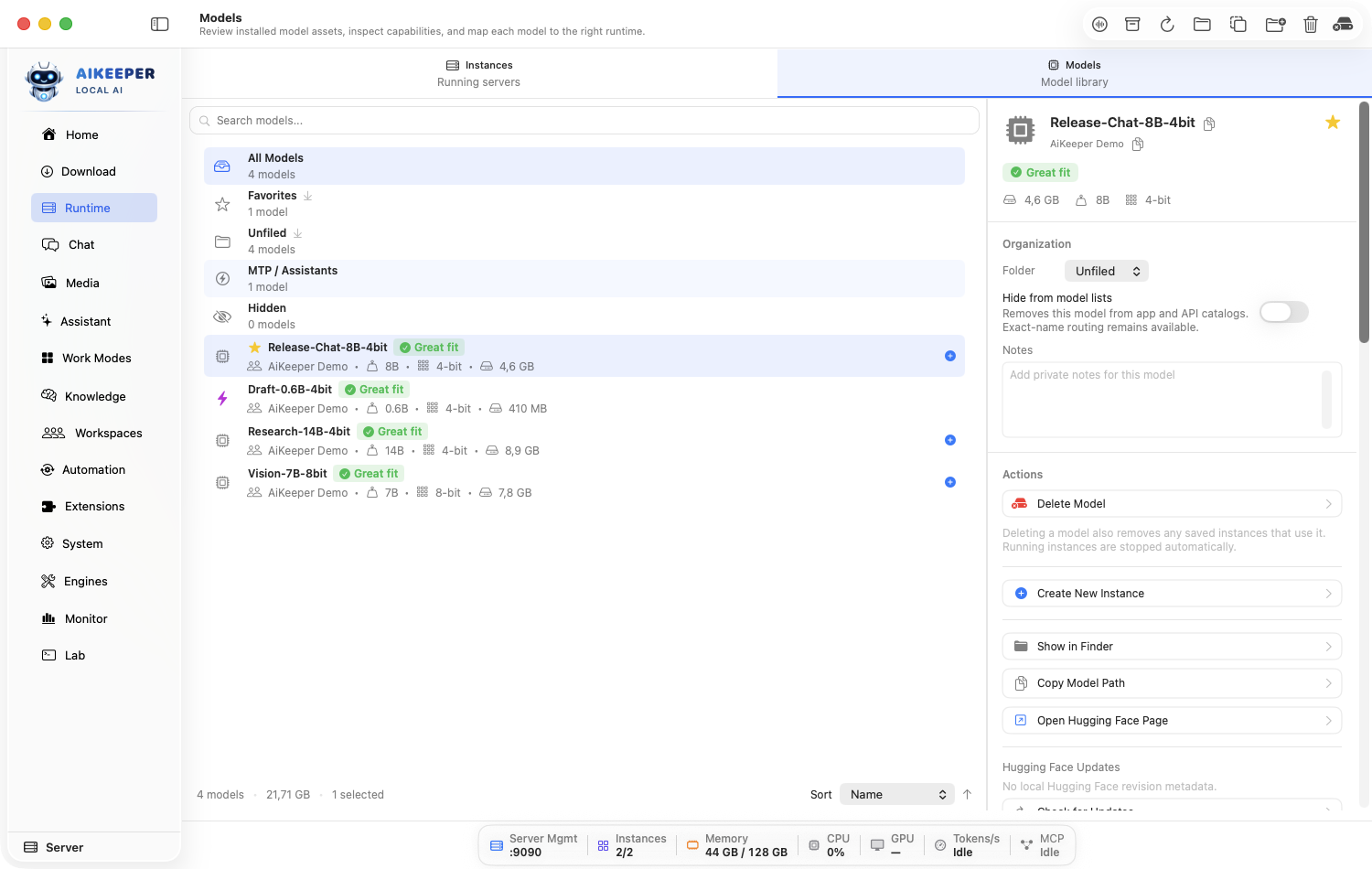Click Create New Instance
Screen dimensions: 1372x869
pos(1172,594)
